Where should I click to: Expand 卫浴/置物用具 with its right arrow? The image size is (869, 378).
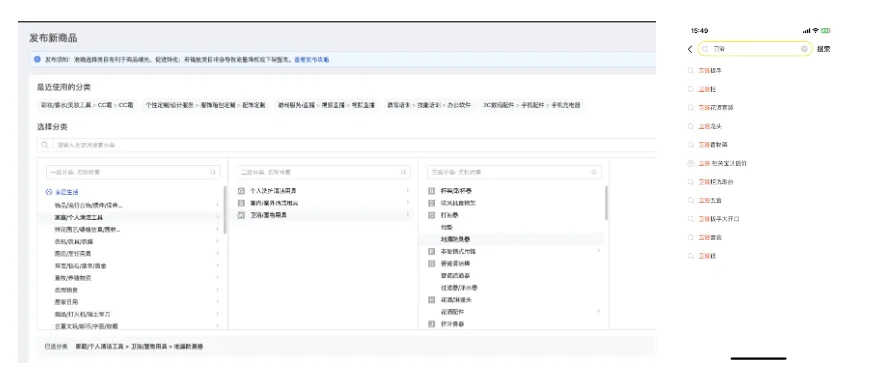point(407,215)
